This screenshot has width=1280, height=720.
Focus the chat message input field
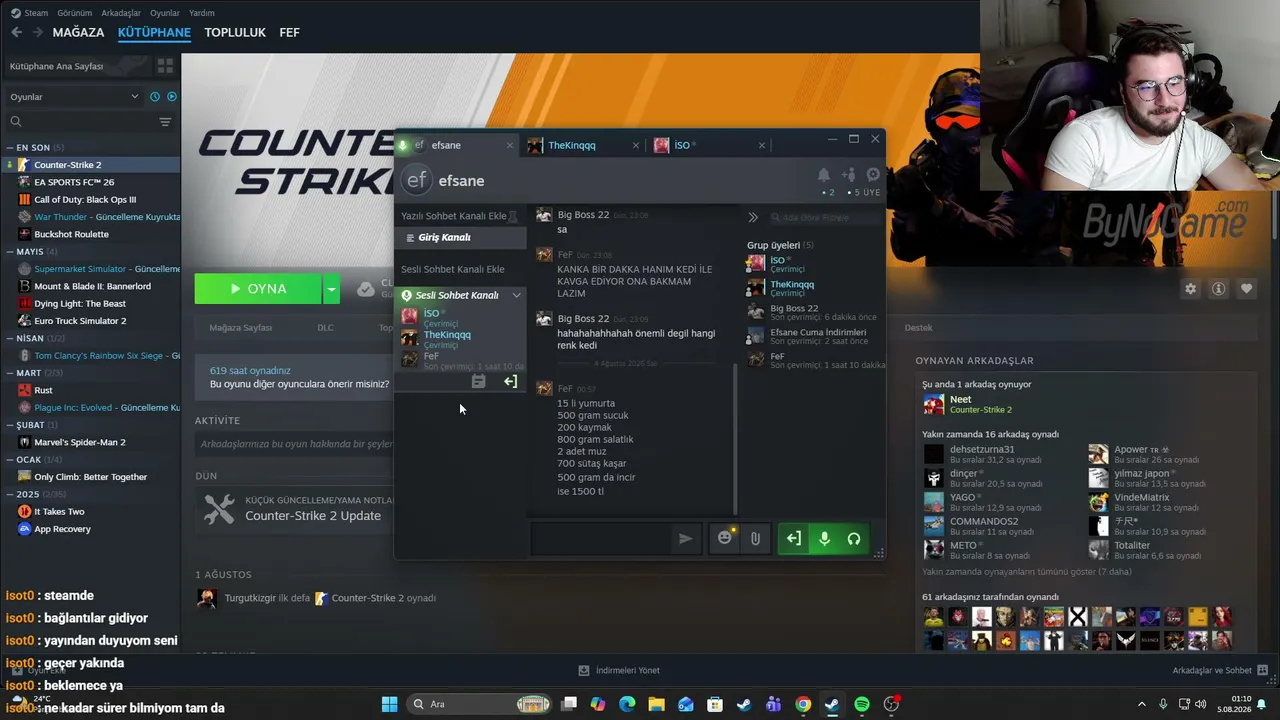[x=601, y=539]
